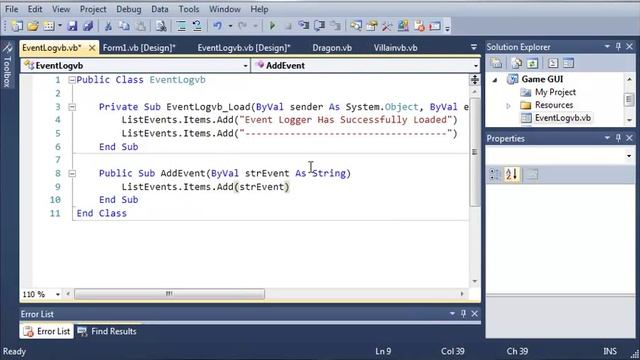Click the toolbar overflow options arrow
Image resolution: width=640 pixels, height=360 pixels.
click(447, 28)
